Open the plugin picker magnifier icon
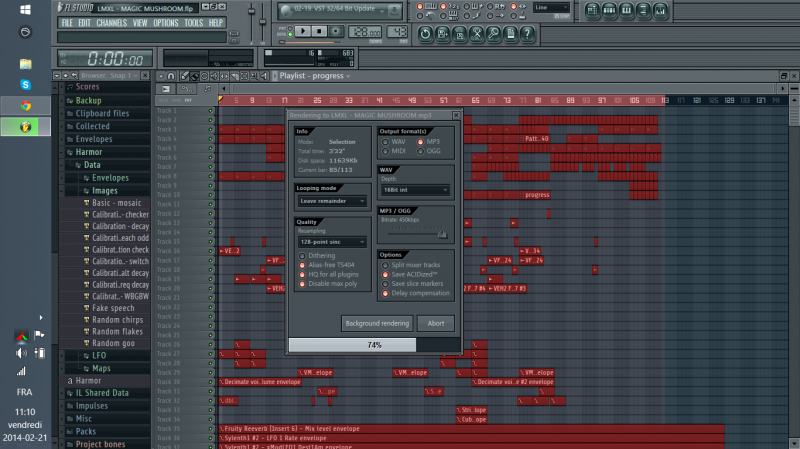Image resolution: width=800 pixels, height=449 pixels. coord(493,34)
